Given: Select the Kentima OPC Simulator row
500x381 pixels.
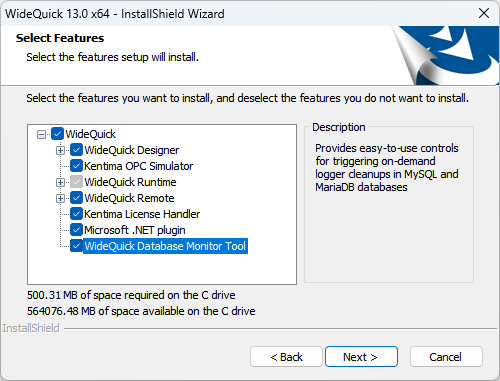Looking at the screenshot, I should (x=138, y=166).
